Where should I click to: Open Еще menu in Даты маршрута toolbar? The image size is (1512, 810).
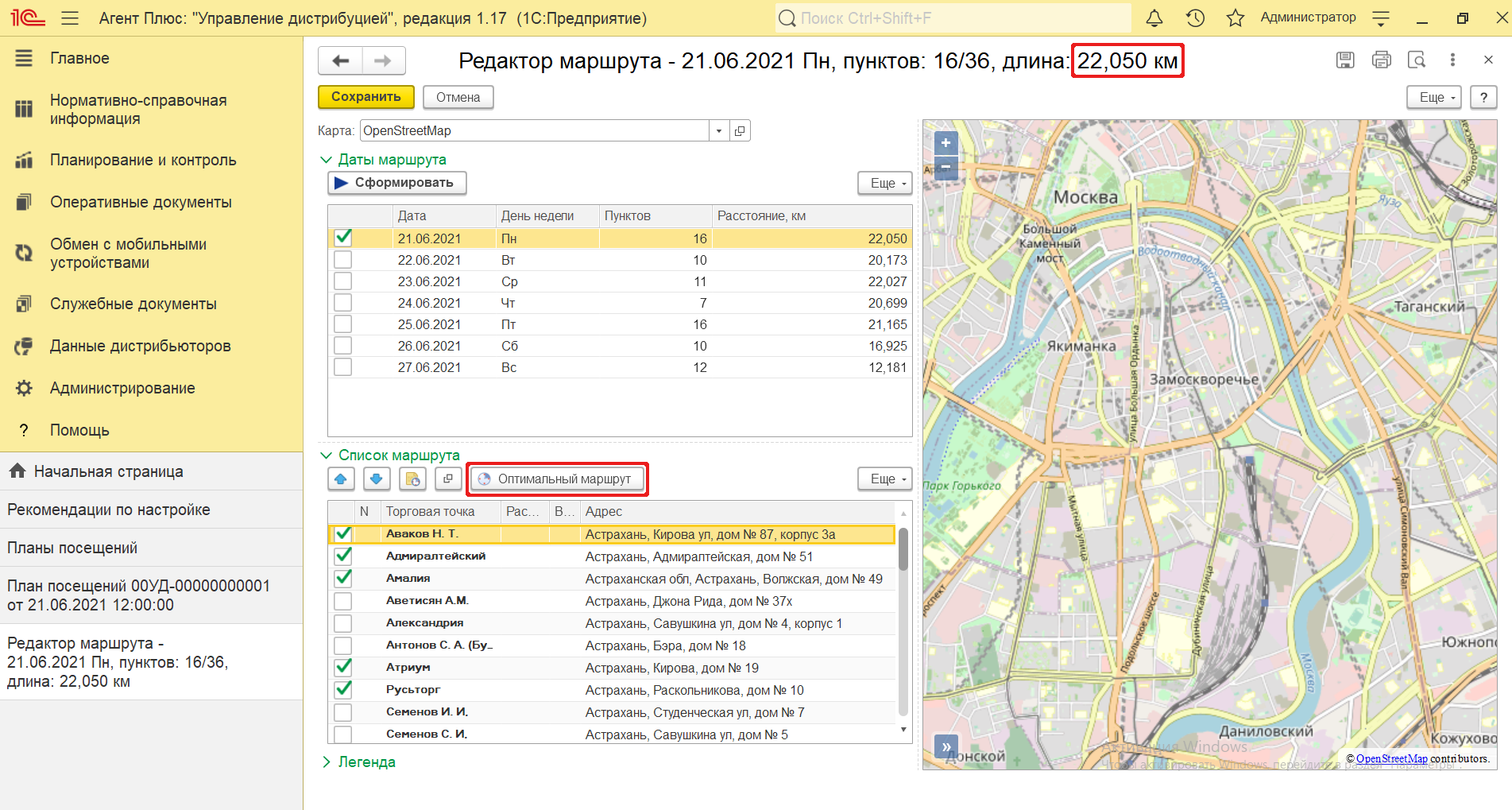(885, 183)
